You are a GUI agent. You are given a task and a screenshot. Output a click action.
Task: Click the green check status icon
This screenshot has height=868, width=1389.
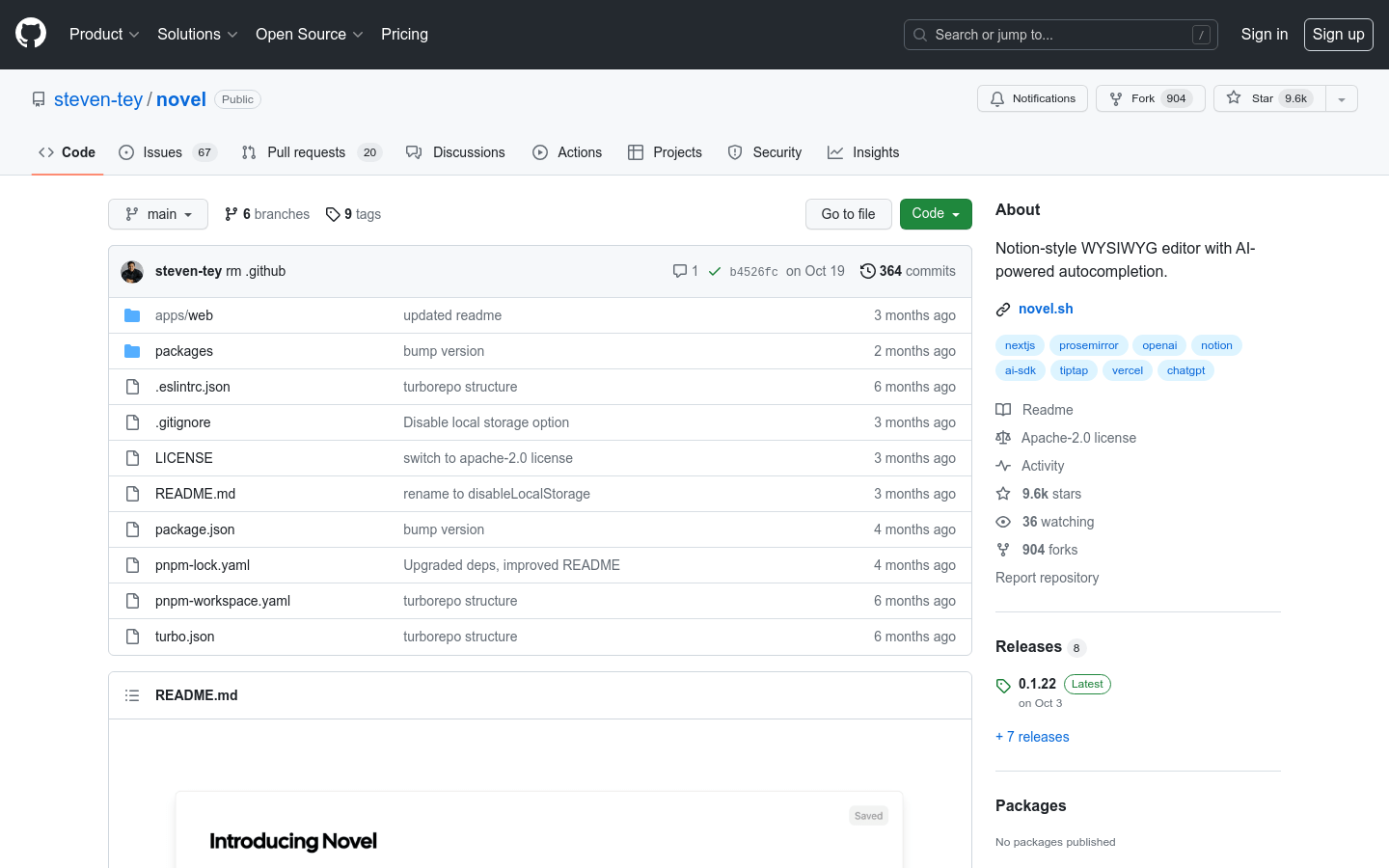pos(715,271)
